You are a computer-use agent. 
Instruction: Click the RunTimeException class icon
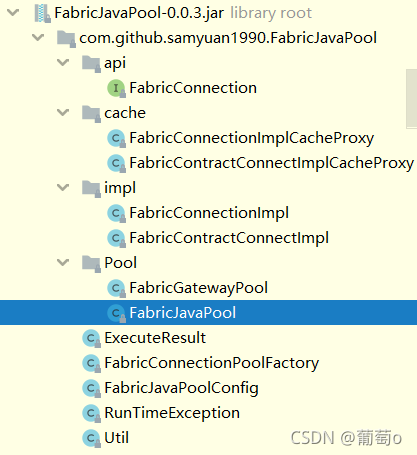tap(91, 413)
